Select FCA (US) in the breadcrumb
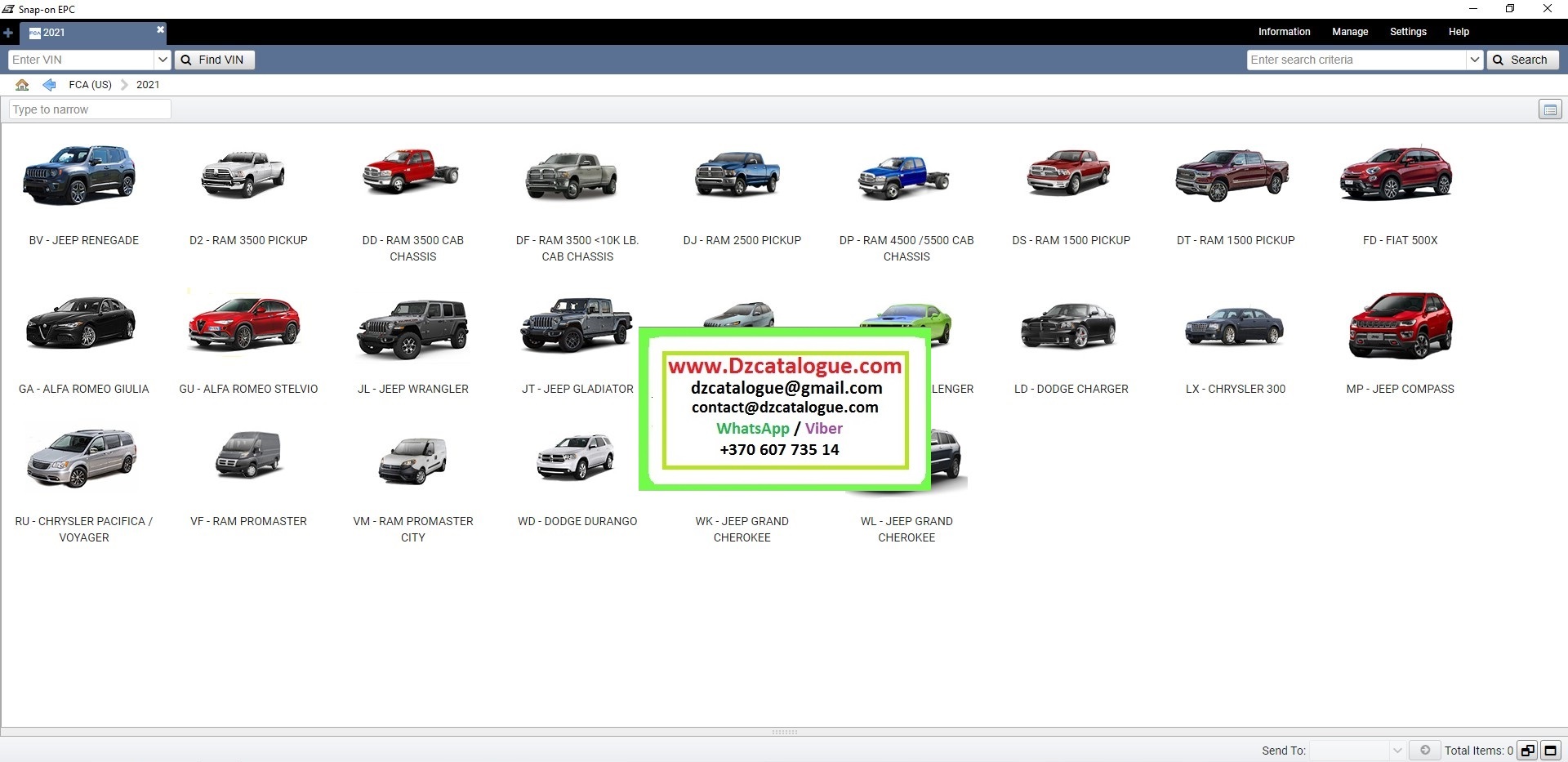This screenshot has height=762, width=1568. (x=90, y=84)
